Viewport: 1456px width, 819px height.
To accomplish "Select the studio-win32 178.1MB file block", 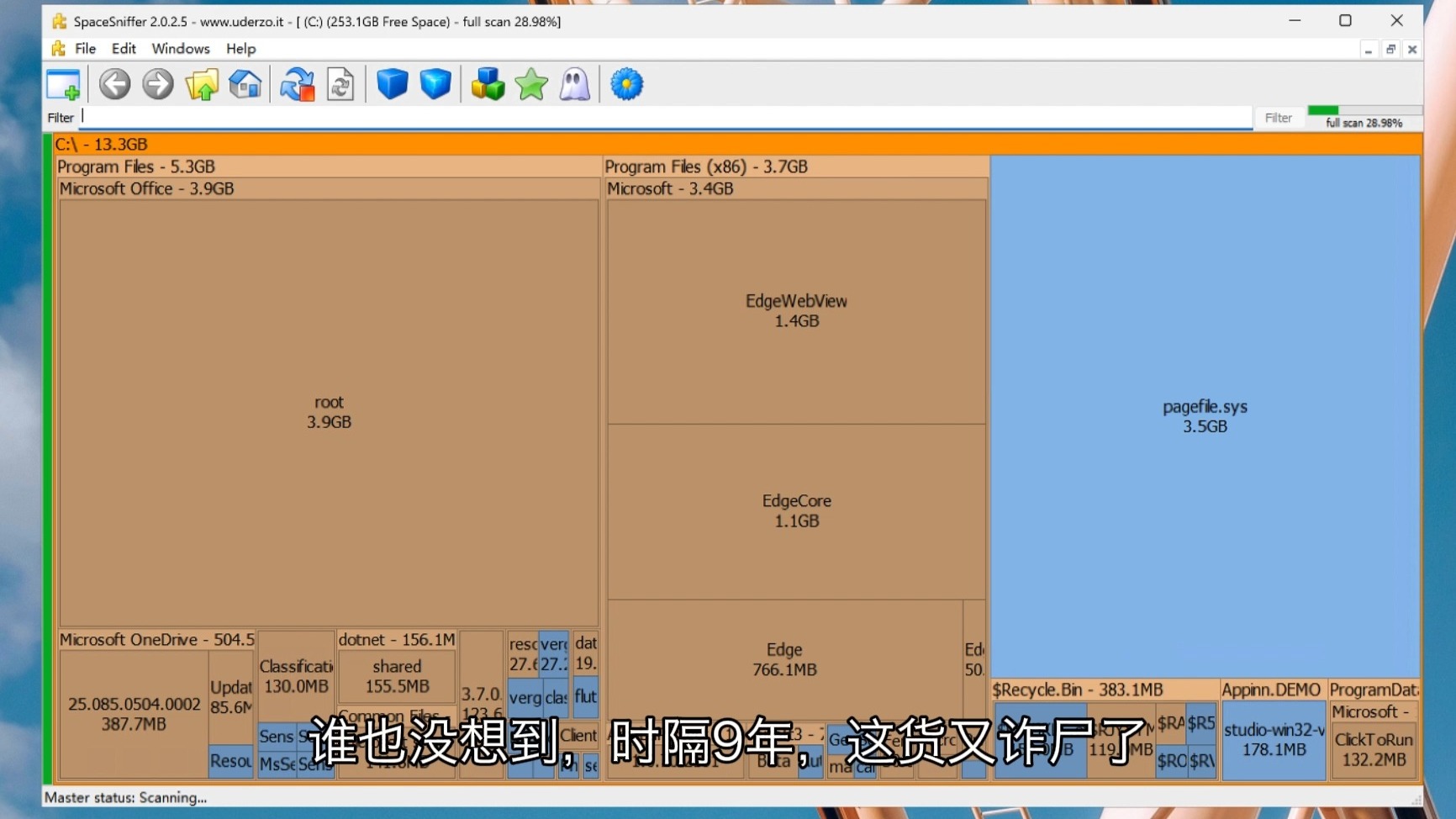I will (1274, 740).
